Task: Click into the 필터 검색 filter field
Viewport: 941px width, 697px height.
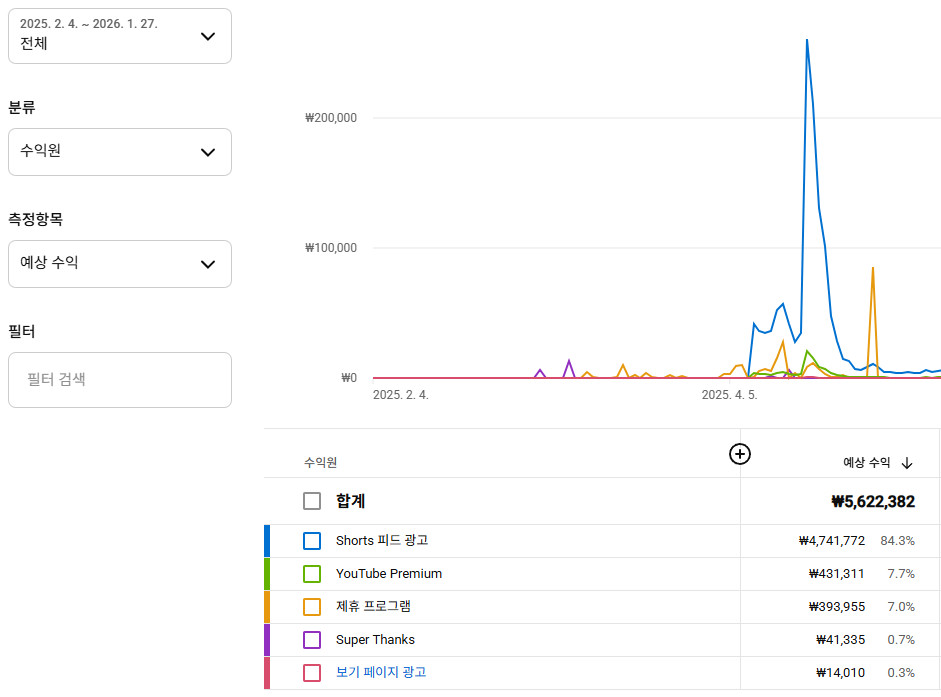Action: (119, 380)
